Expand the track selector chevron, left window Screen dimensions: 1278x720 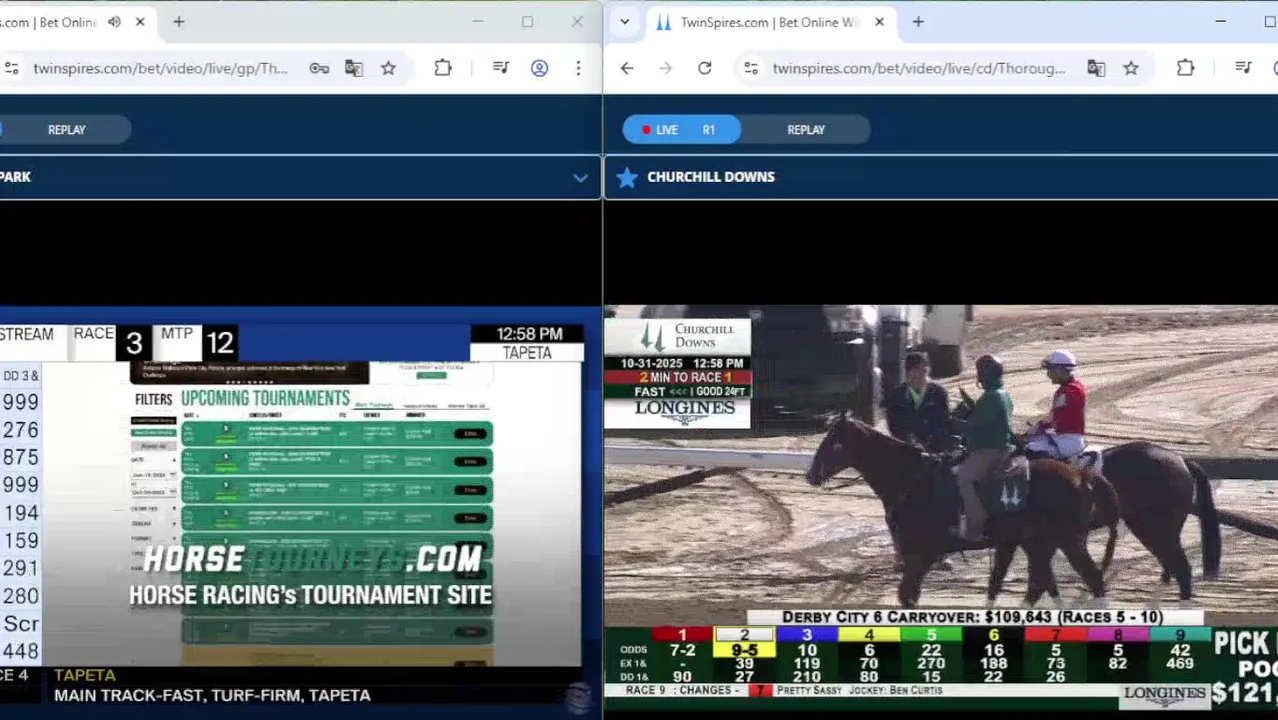point(580,178)
